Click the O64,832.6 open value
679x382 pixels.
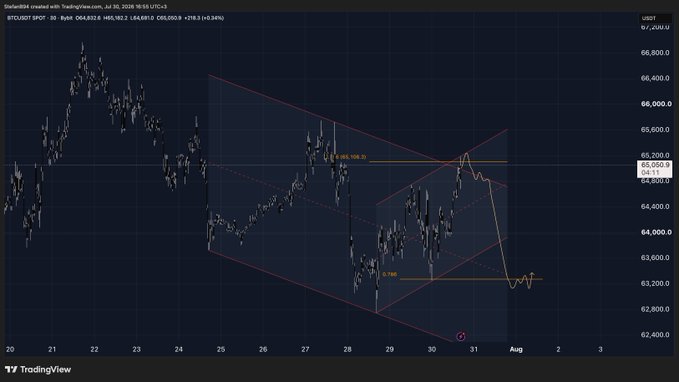[x=88, y=18]
